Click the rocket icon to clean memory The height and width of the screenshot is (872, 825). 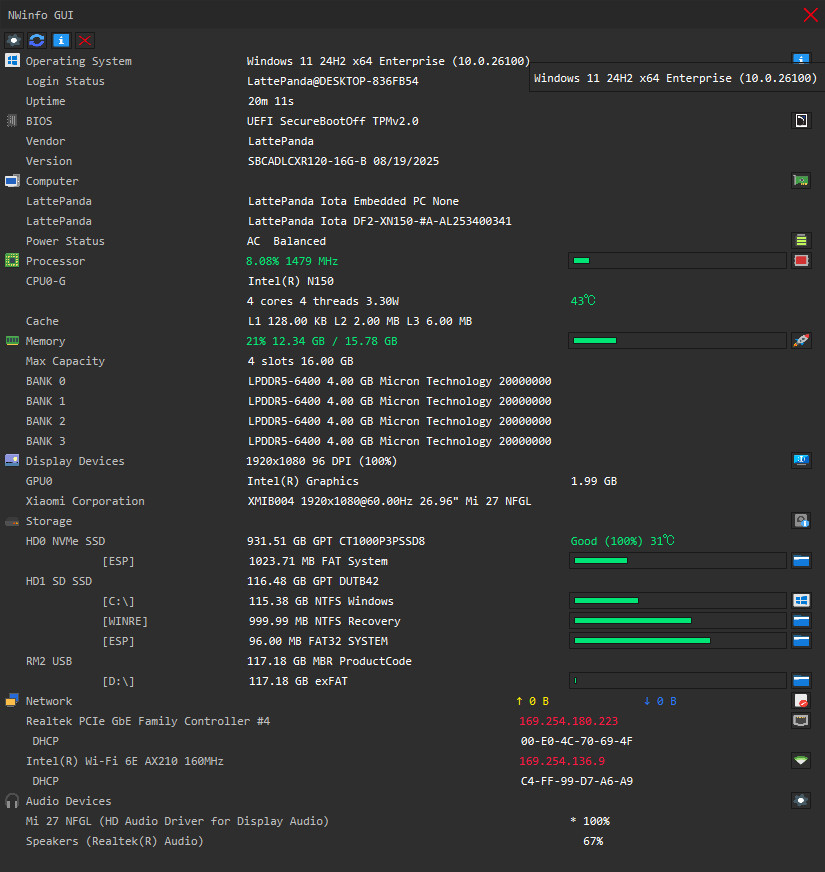[x=801, y=341]
